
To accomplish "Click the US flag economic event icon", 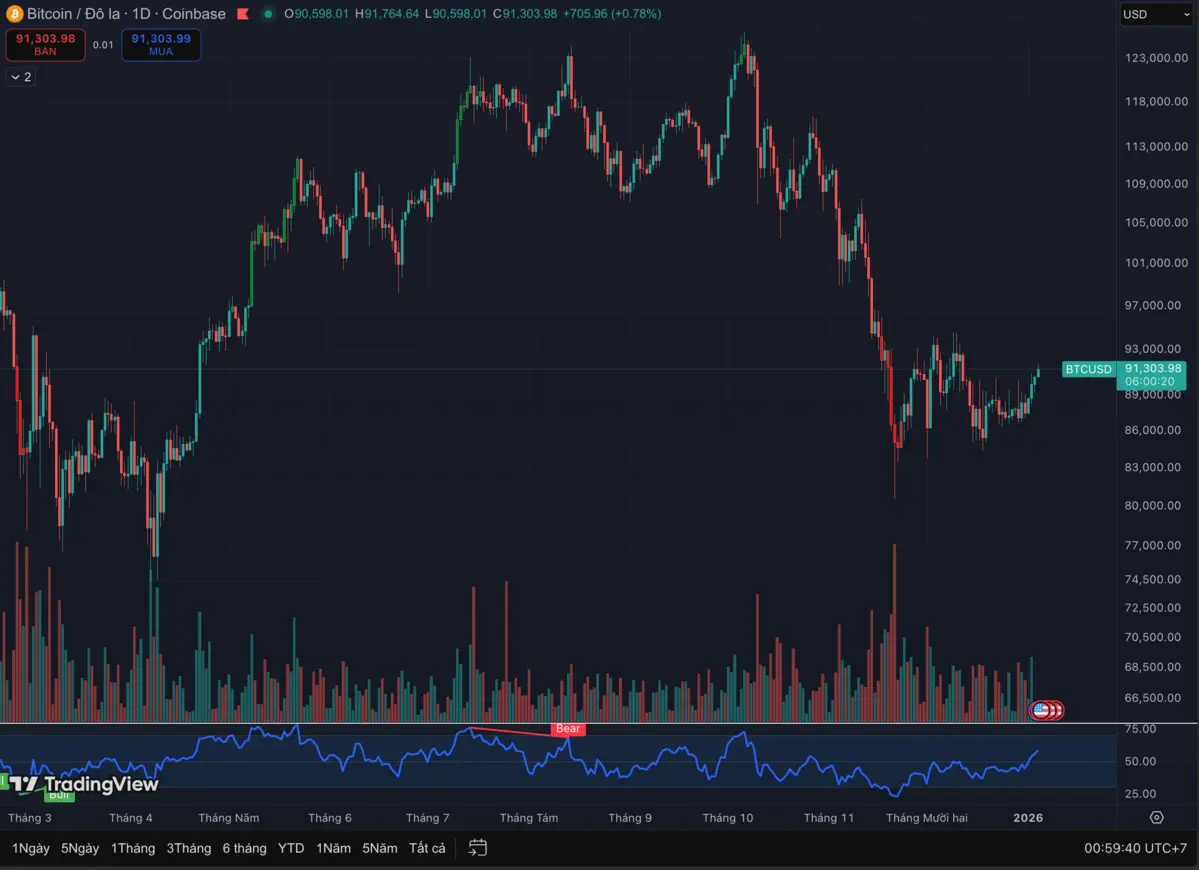I will (x=1041, y=710).
